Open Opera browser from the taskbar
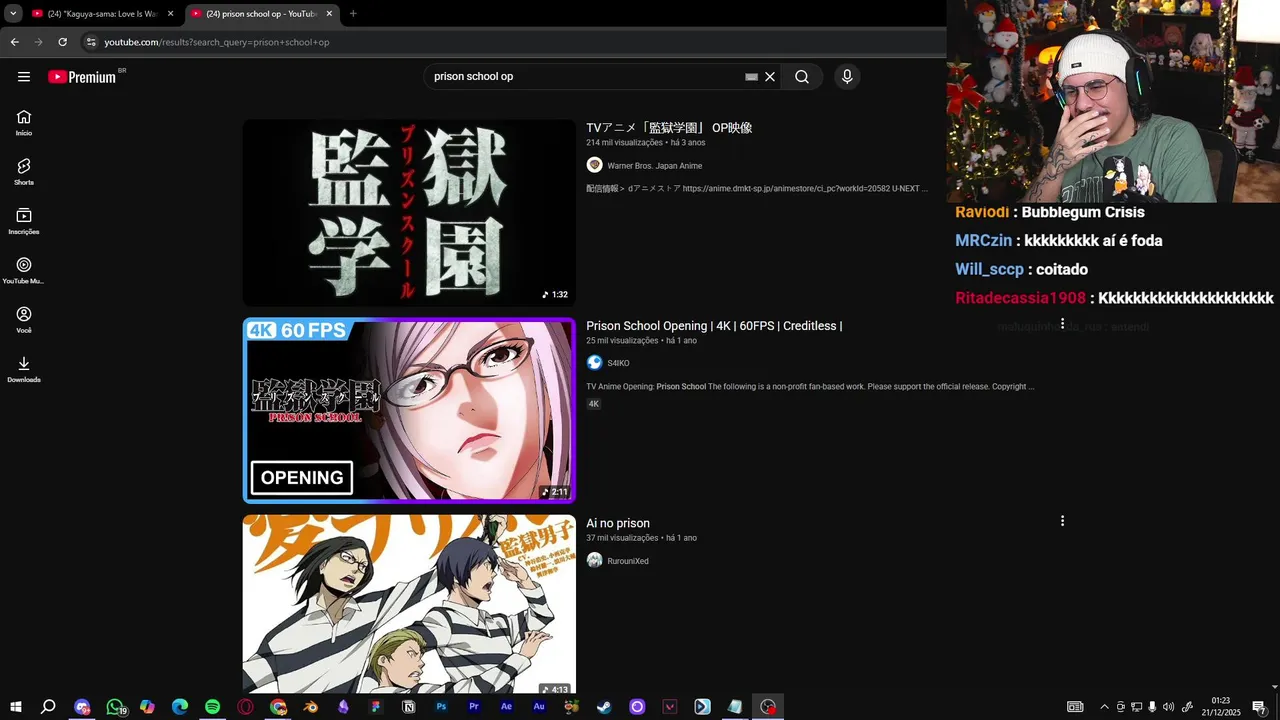1280x720 pixels. pyautogui.click(x=245, y=707)
